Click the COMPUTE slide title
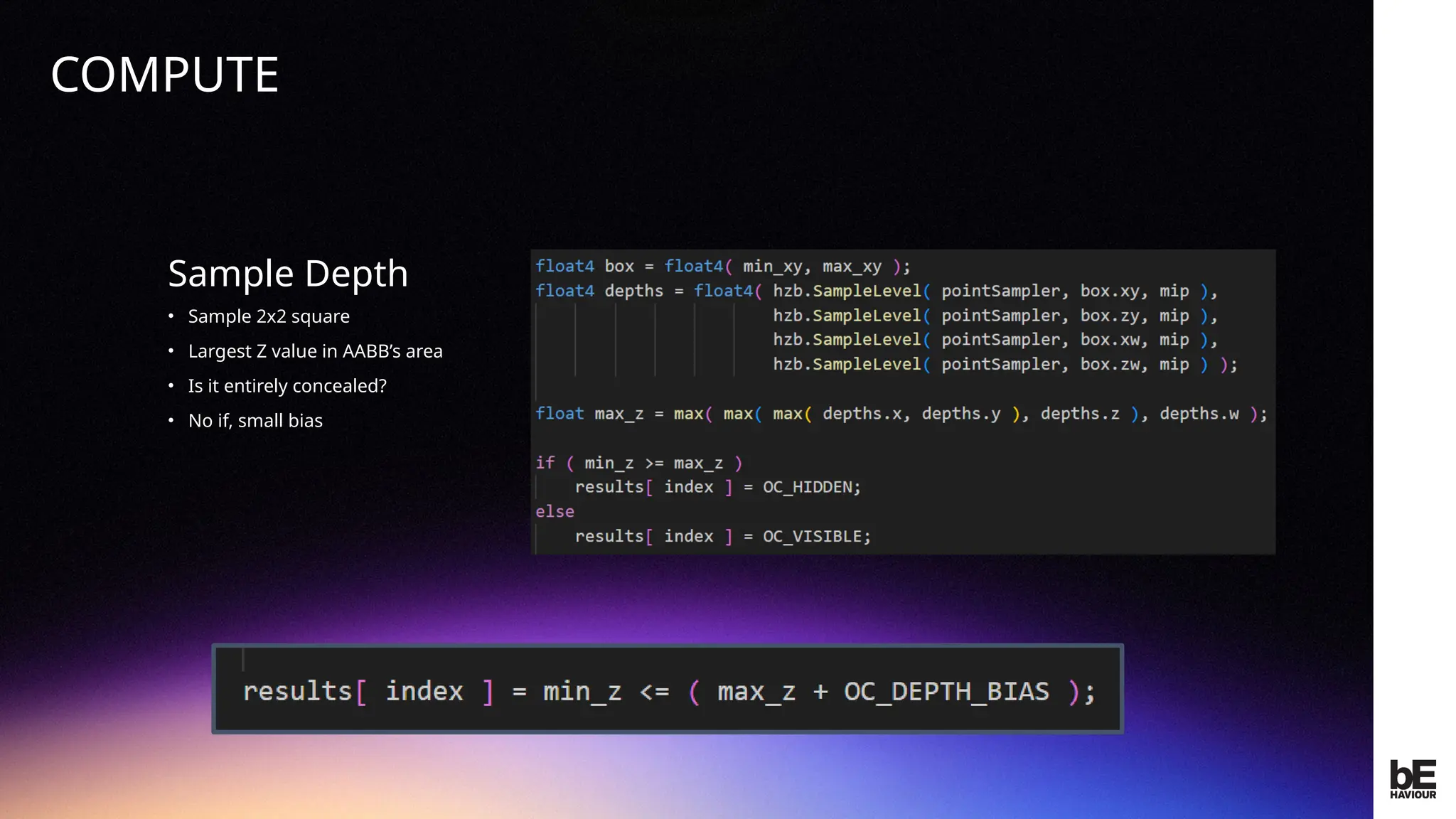 pyautogui.click(x=164, y=75)
